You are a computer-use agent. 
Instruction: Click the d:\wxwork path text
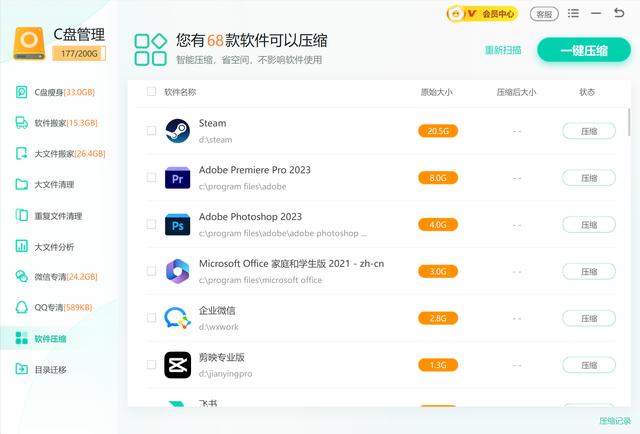(219, 327)
